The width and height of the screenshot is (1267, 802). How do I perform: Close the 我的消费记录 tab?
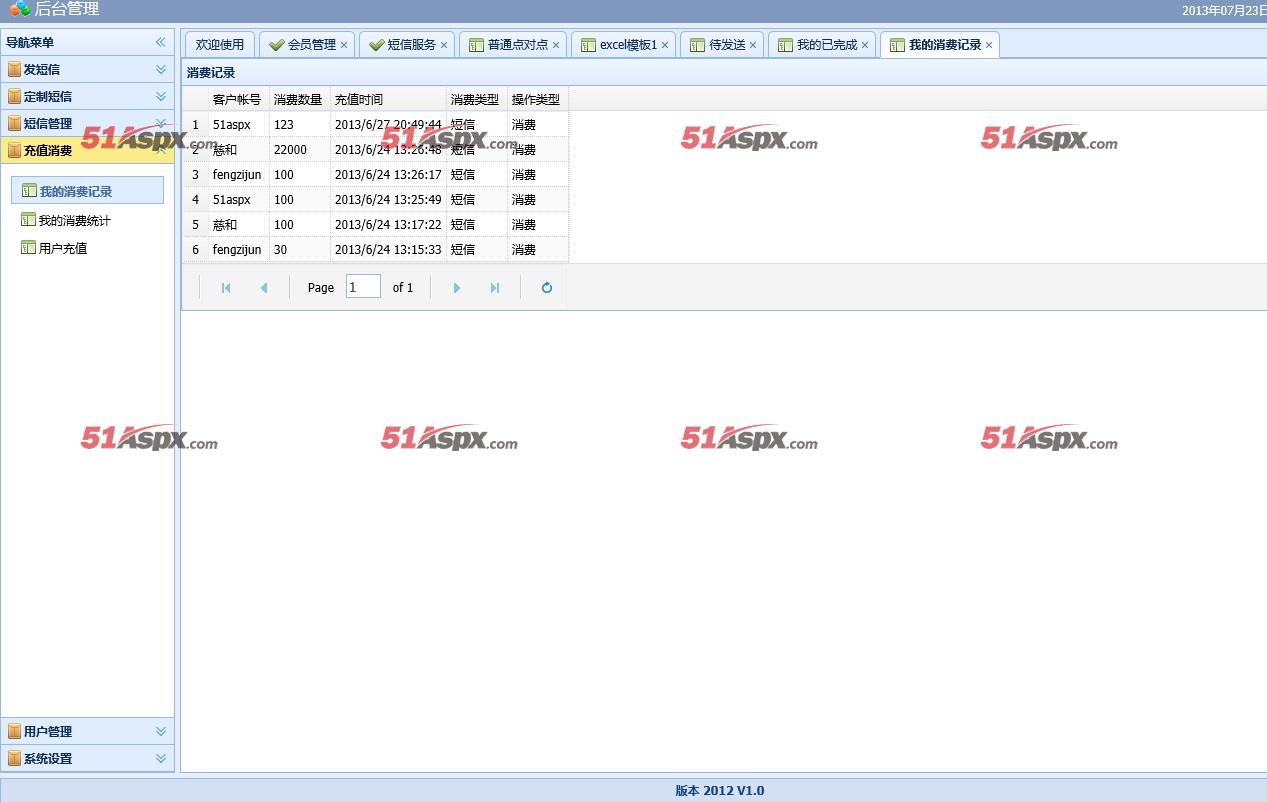[989, 45]
